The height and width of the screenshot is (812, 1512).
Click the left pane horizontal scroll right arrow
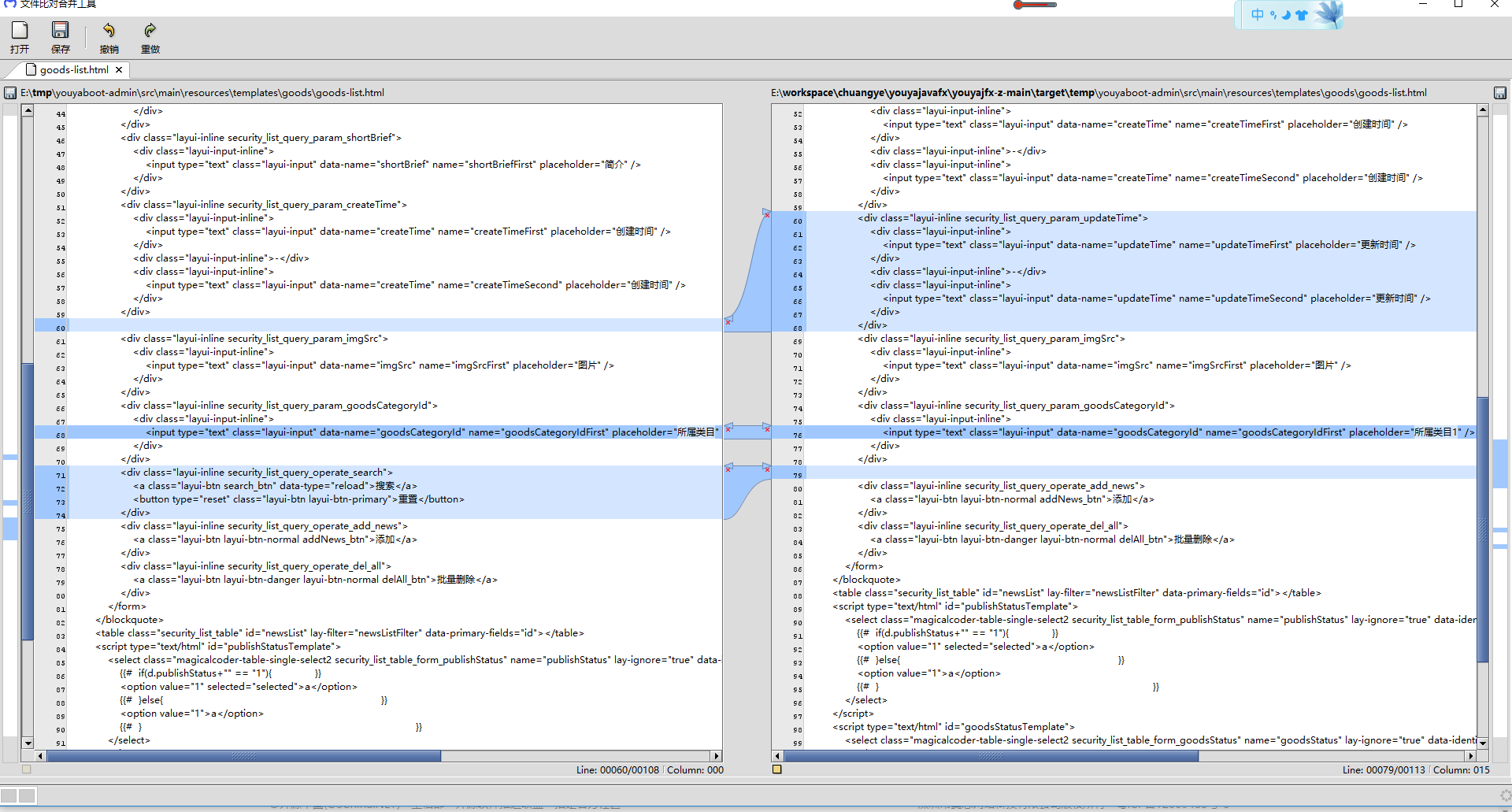[716, 756]
